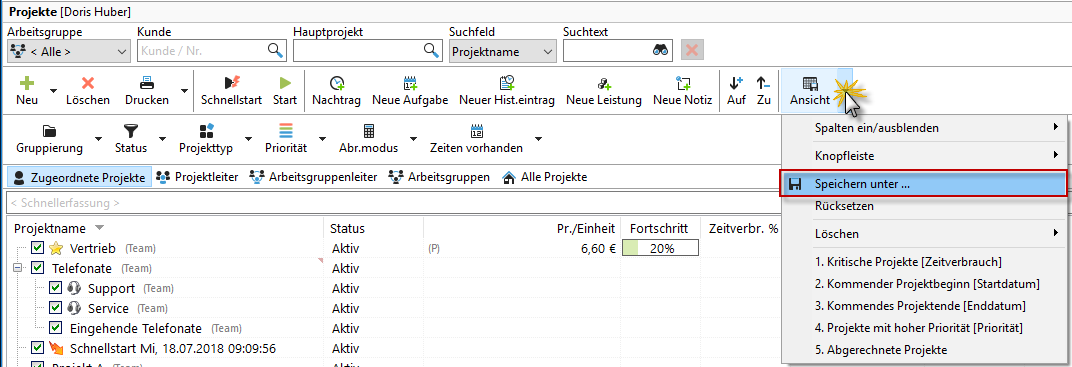
Task: Open the Suchfeld Projektname dropdown
Action: tap(503, 51)
